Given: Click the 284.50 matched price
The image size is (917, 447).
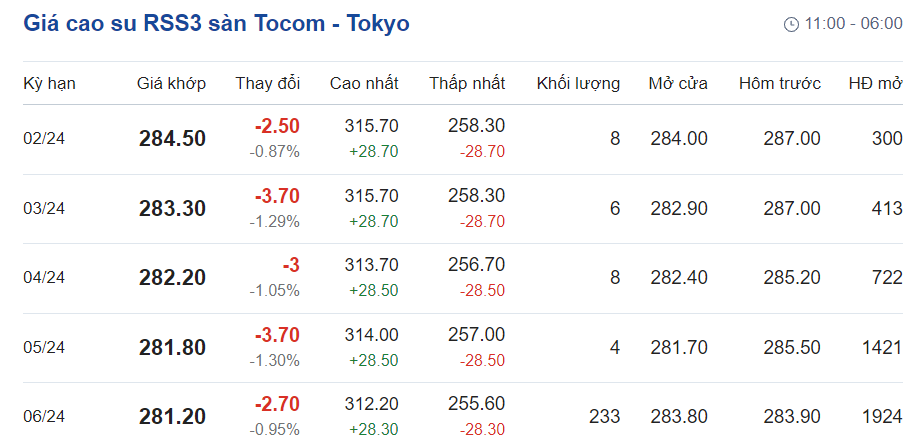Looking at the screenshot, I should tap(172, 139).
